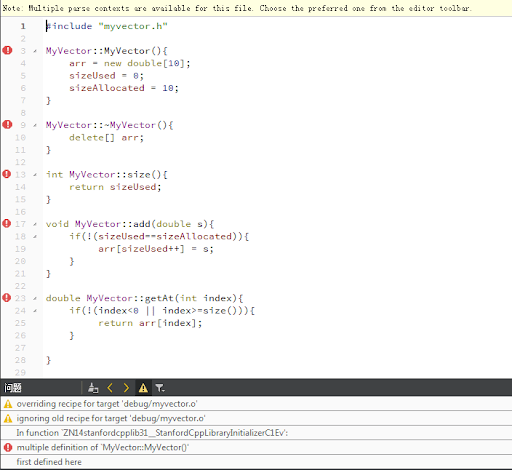Collapse the MyVector constructor fold arrow
512x470 pixels.
pos(35,51)
